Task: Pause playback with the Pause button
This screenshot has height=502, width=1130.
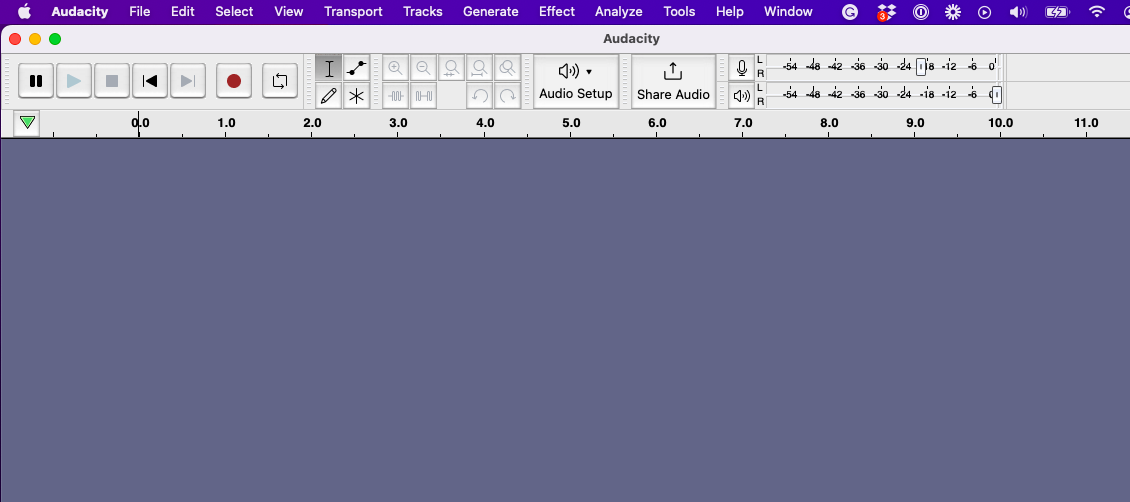Action: [36, 81]
